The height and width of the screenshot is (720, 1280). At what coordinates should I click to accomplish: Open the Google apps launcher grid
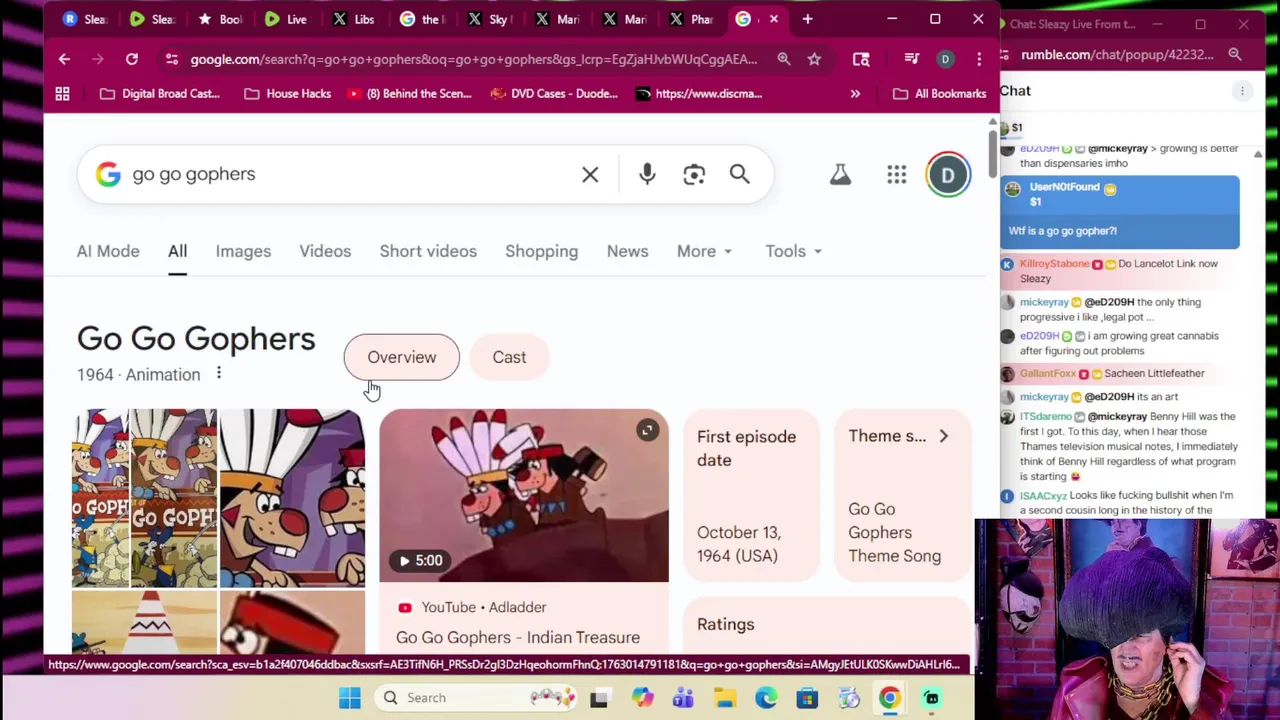[x=896, y=175]
